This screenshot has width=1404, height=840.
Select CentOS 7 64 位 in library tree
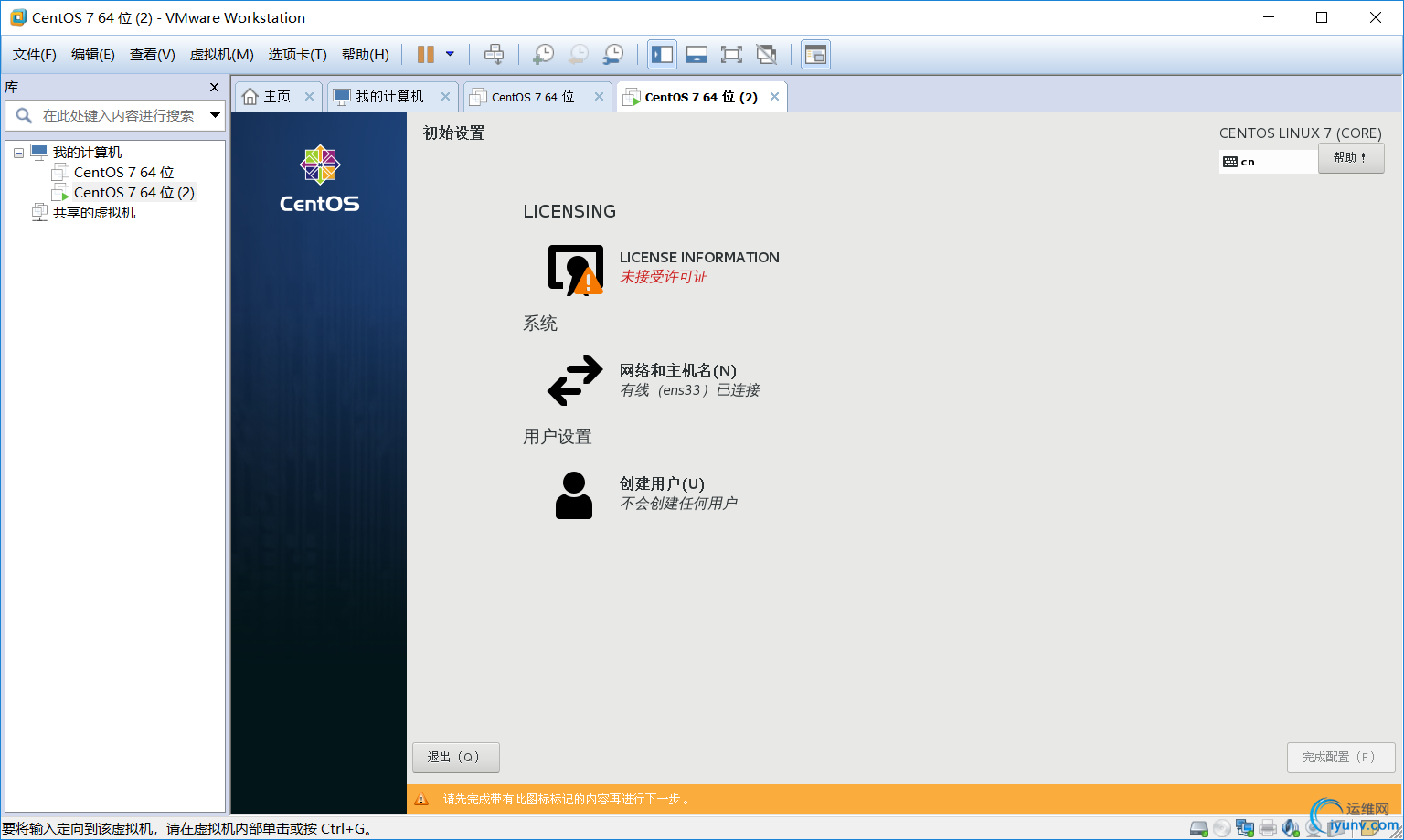(x=123, y=173)
